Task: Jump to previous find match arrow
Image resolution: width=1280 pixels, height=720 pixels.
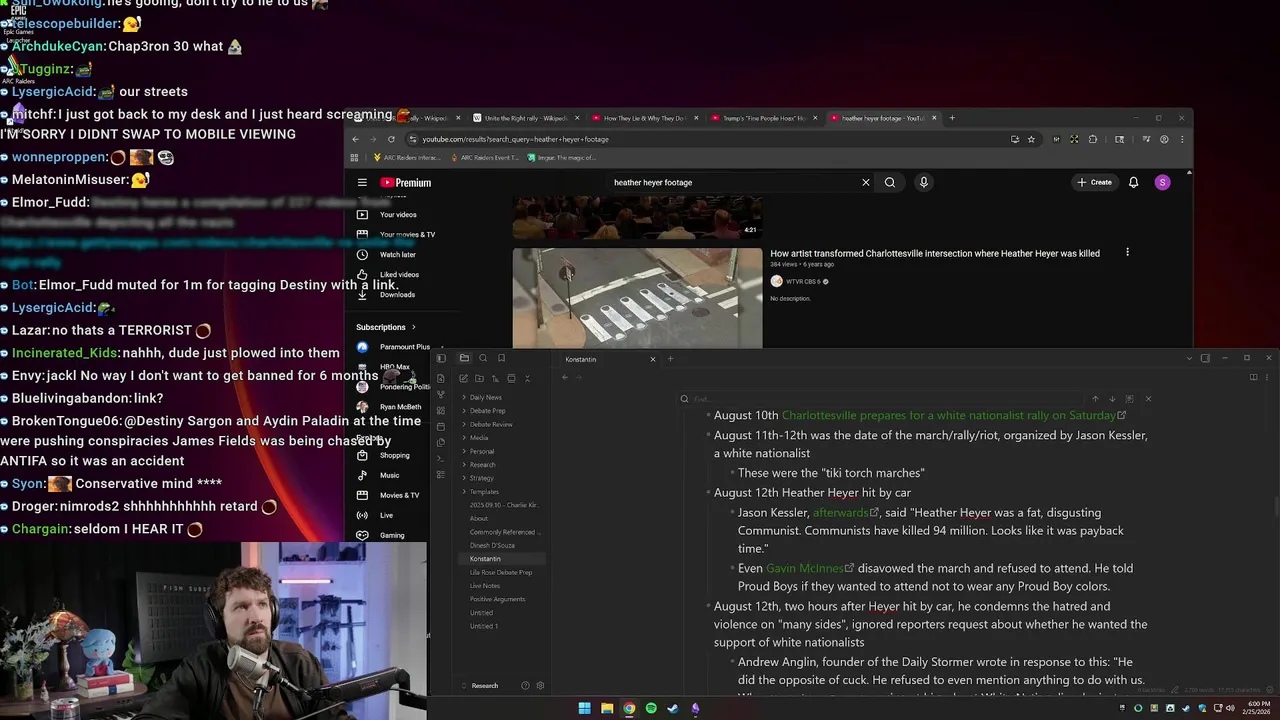Action: [1095, 399]
